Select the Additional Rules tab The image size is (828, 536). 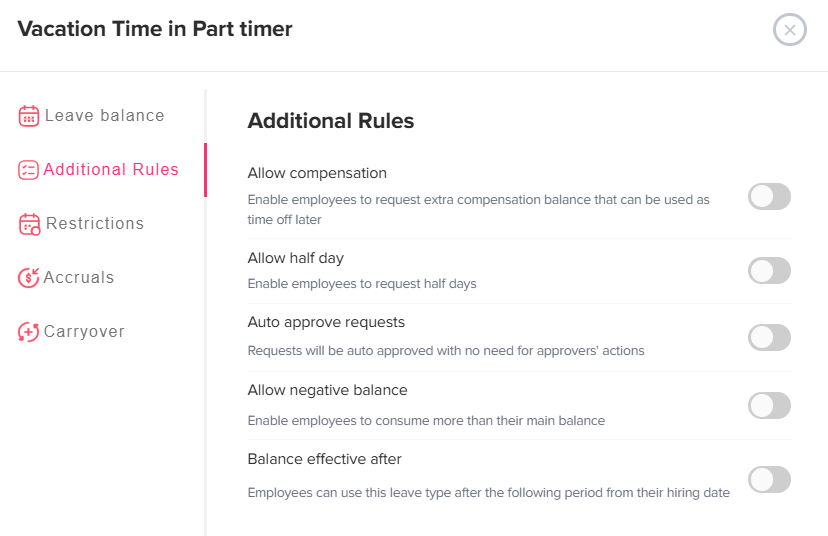pyautogui.click(x=111, y=170)
